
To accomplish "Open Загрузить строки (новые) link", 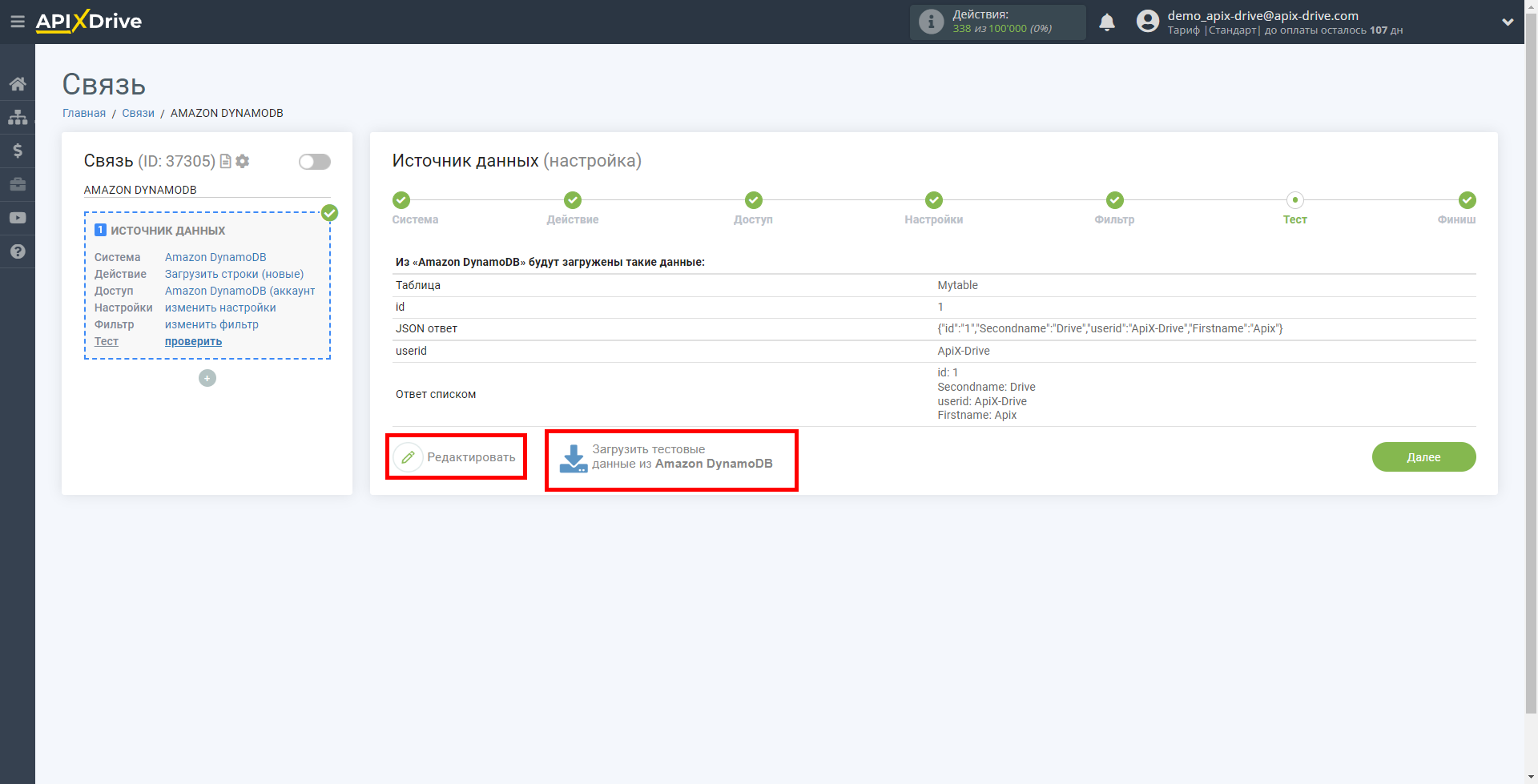I will coord(234,274).
